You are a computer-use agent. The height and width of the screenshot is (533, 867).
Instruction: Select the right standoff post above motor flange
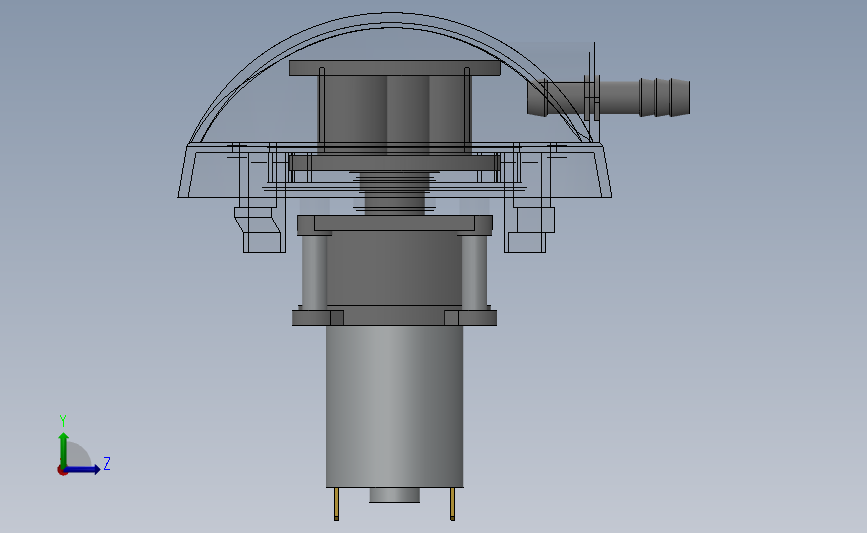coord(474,272)
